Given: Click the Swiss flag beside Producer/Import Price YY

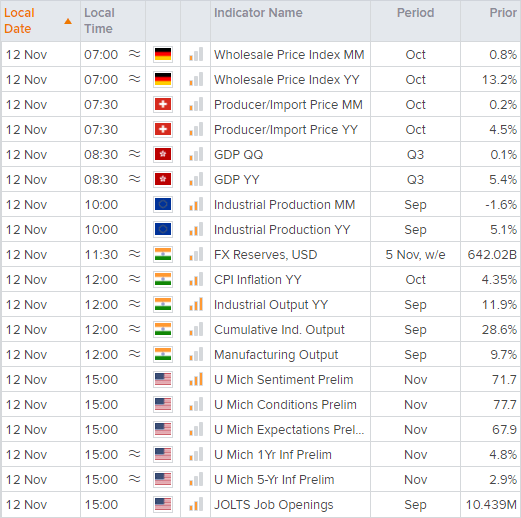Looking at the screenshot, I should 163,129.
